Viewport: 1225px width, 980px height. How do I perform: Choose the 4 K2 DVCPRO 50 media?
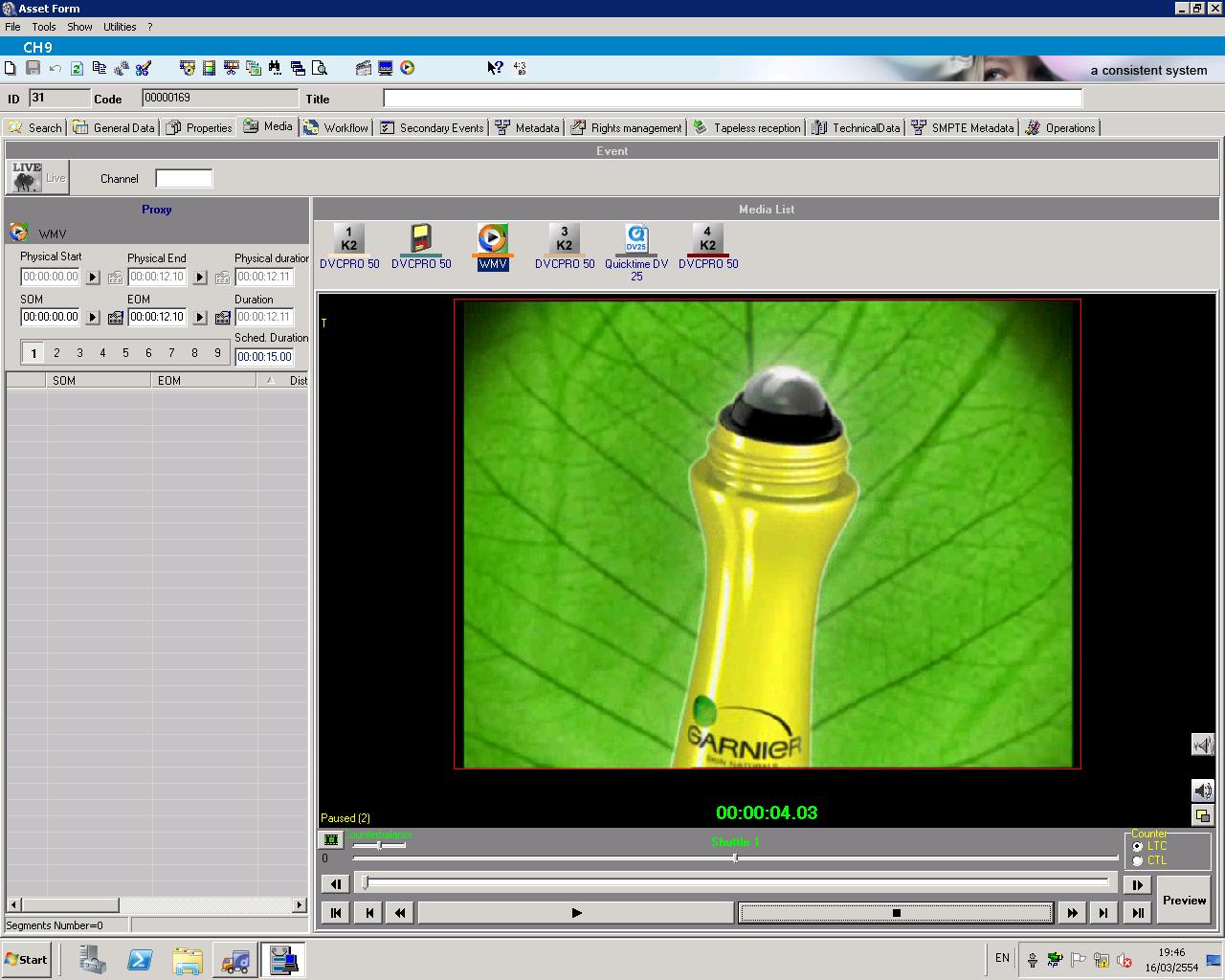click(x=708, y=247)
